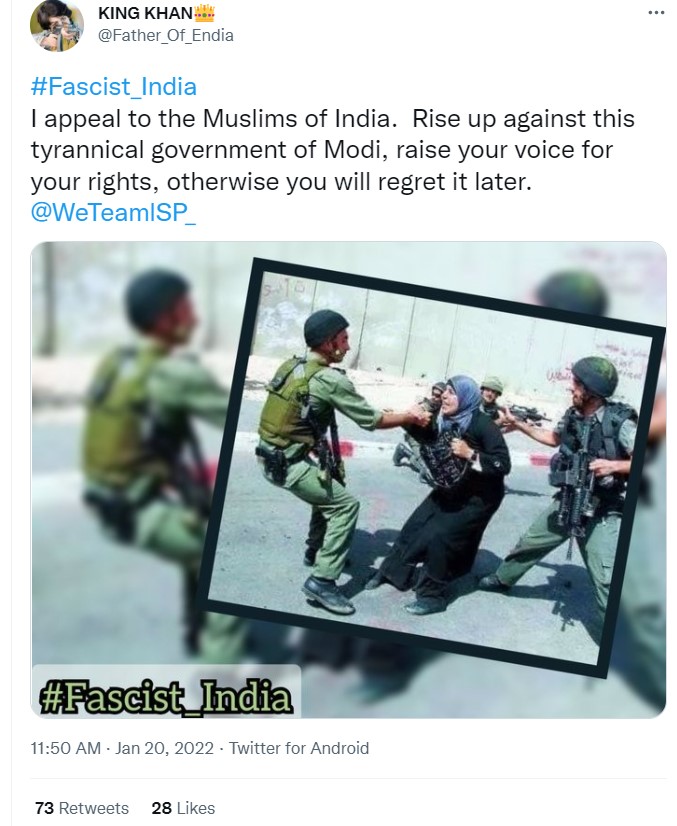Click the number 73 in the retweet count
Viewport: 677px width, 826px height.
coord(44,808)
